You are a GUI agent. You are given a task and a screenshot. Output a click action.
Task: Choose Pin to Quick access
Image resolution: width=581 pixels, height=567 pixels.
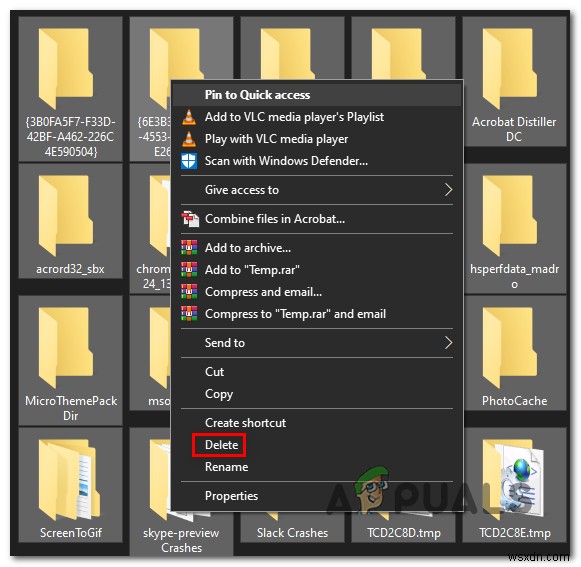pyautogui.click(x=317, y=95)
